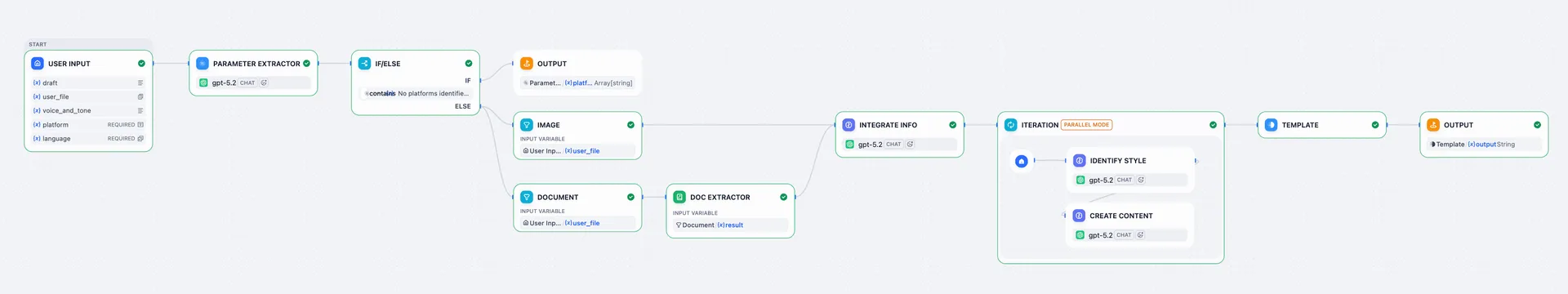
Task: Click the green checkmark on Image node
Action: pyautogui.click(x=630, y=125)
